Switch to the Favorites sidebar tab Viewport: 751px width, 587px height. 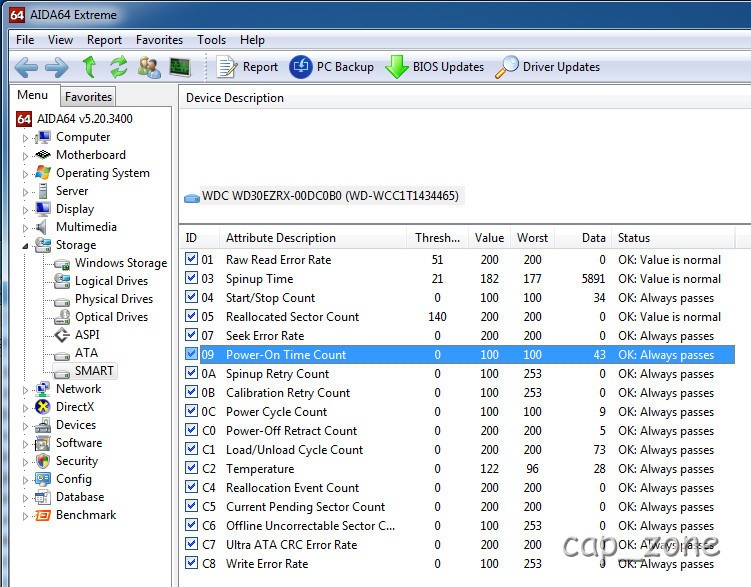tap(88, 97)
